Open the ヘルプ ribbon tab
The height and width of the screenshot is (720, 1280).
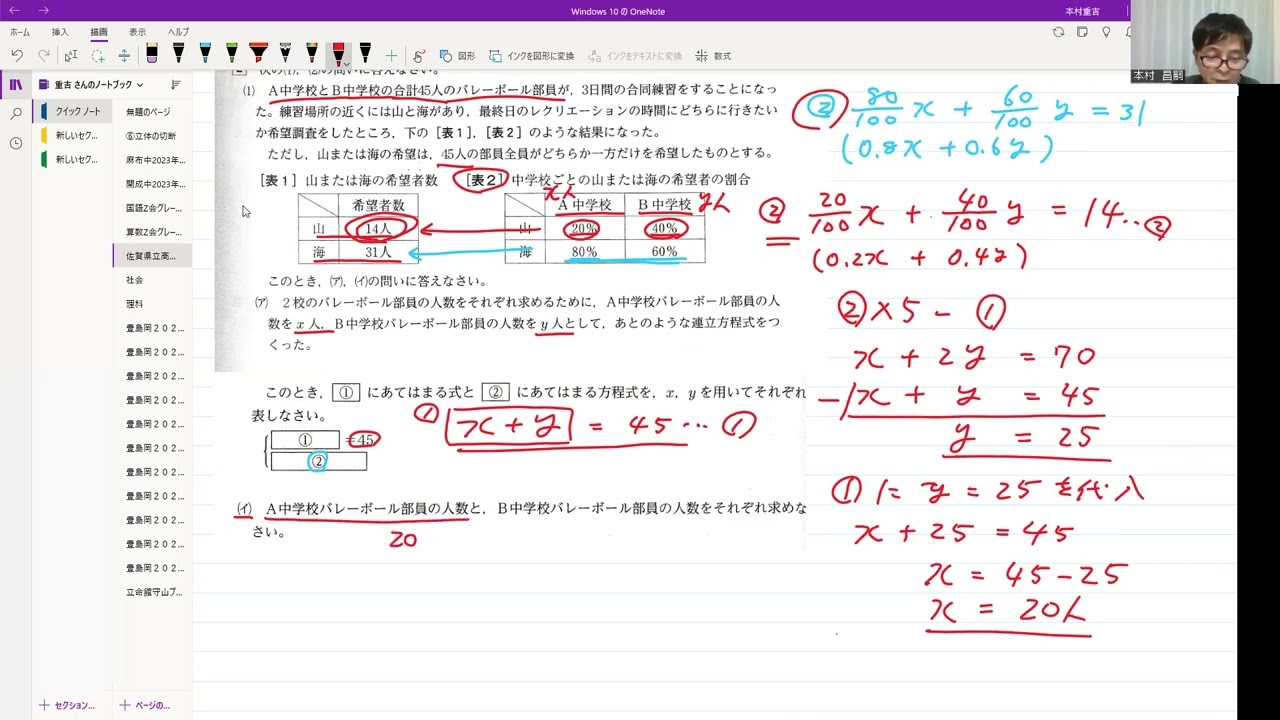[178, 32]
